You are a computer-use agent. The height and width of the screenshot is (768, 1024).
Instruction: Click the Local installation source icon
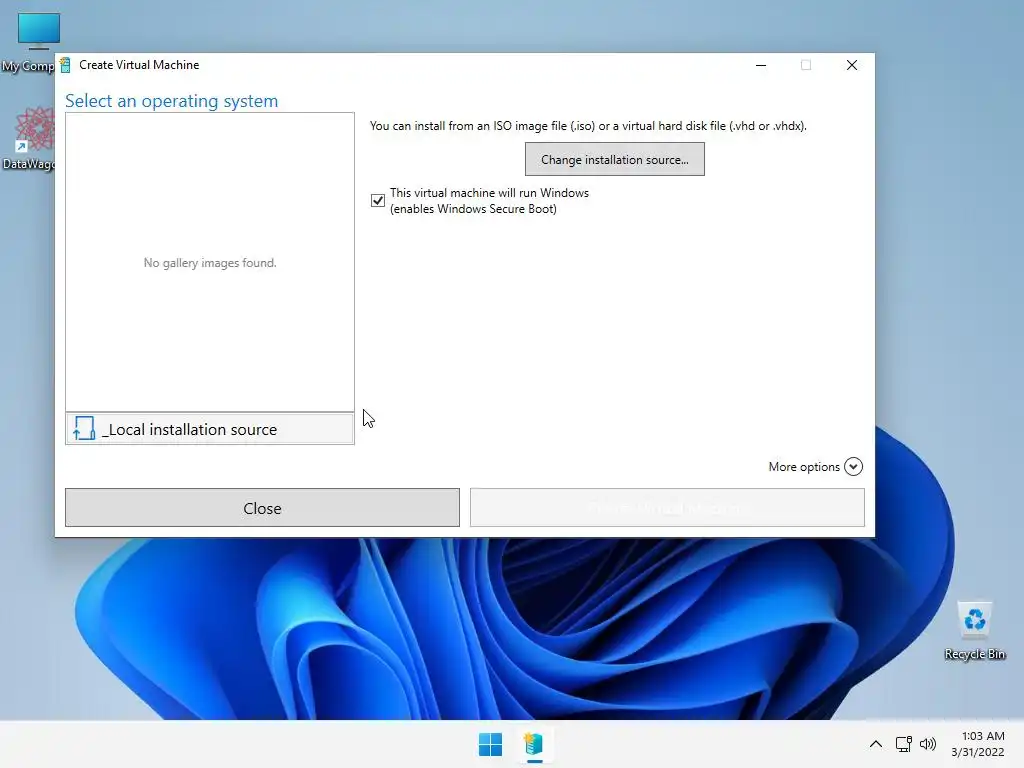(84, 429)
